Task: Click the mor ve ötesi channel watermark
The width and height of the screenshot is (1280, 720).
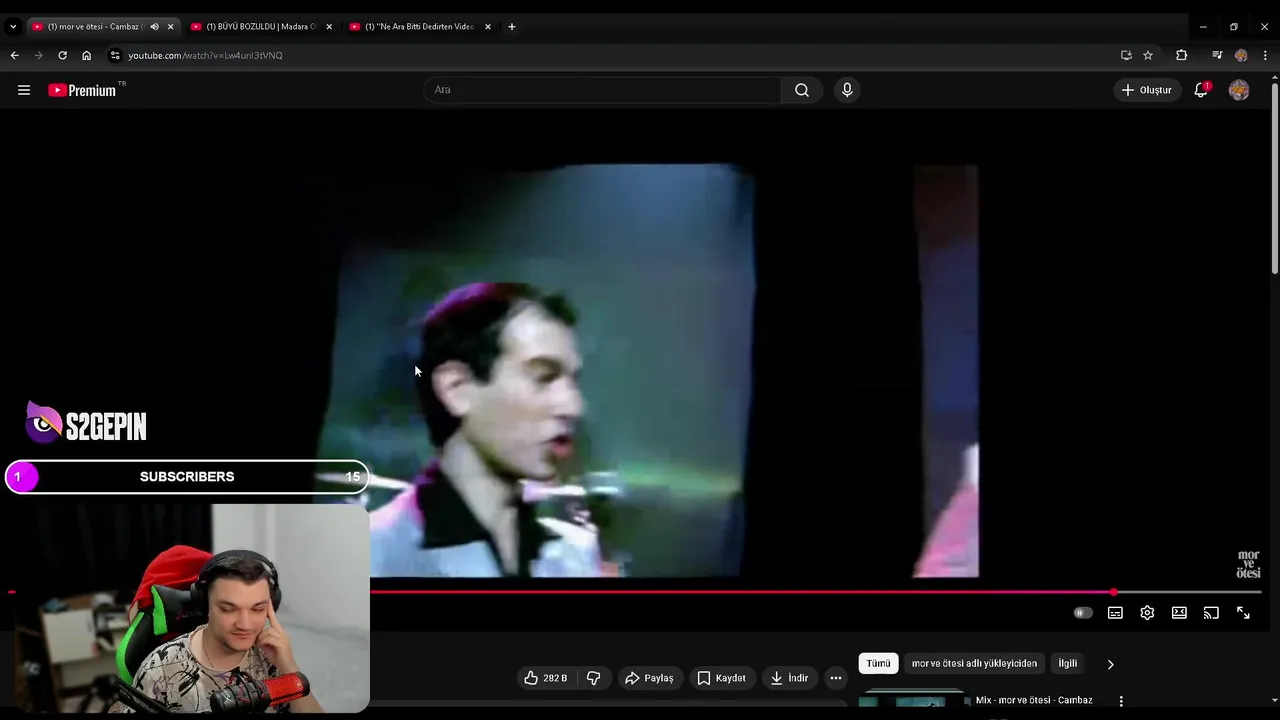Action: 1248,565
